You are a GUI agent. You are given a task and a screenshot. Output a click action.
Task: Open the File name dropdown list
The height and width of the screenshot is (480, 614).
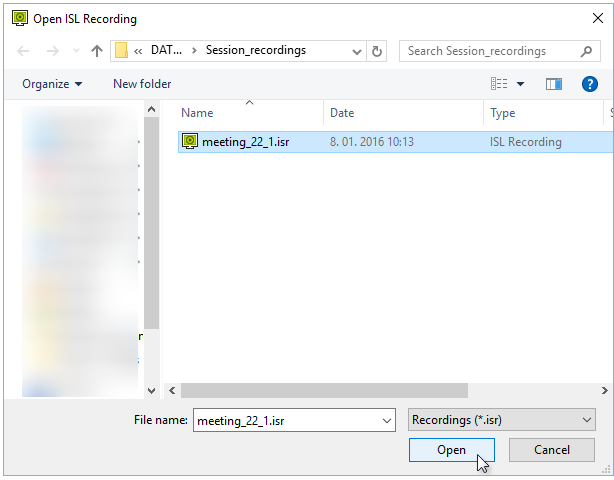pyautogui.click(x=387, y=421)
